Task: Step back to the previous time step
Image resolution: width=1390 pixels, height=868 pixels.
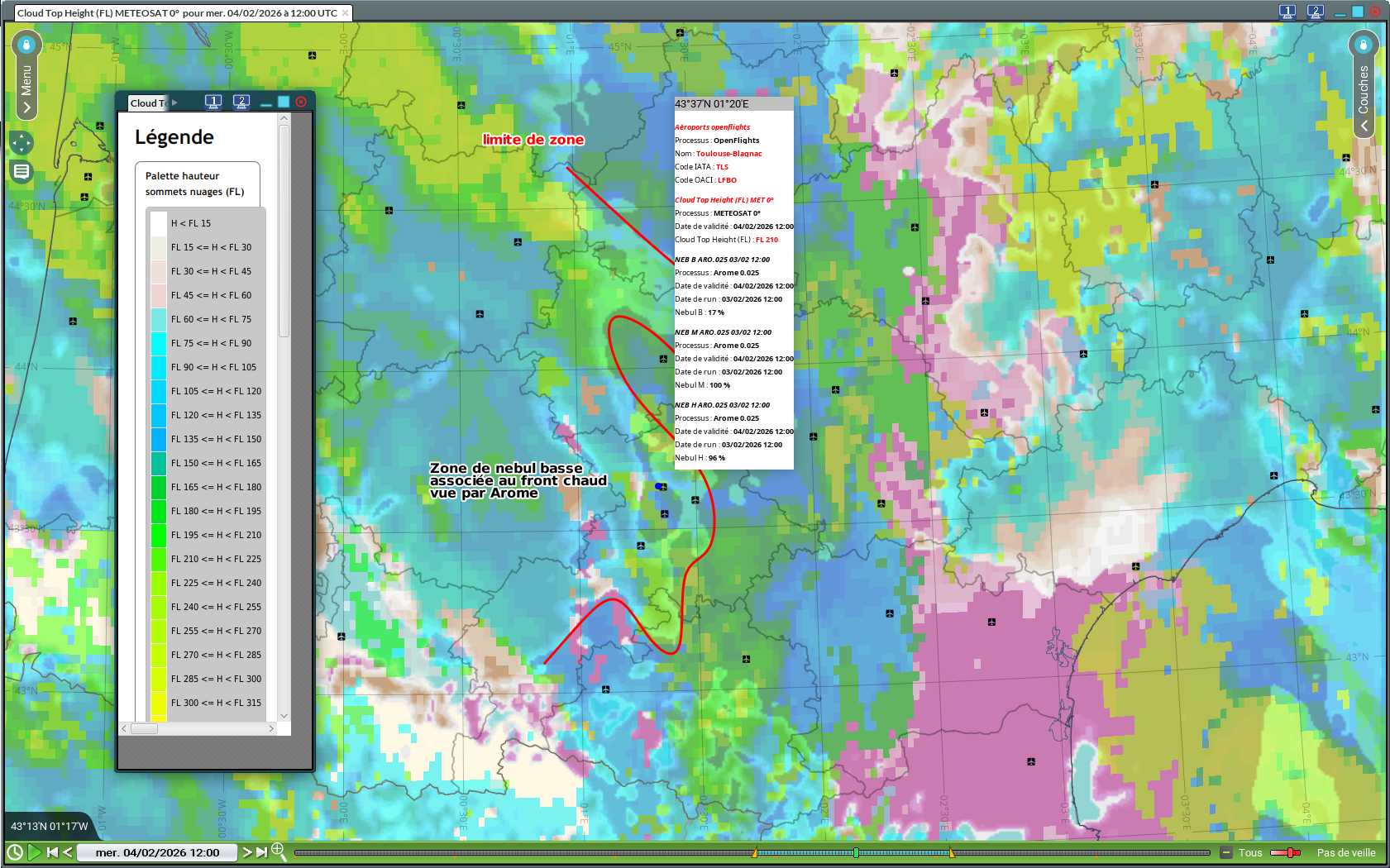Action: tap(68, 852)
